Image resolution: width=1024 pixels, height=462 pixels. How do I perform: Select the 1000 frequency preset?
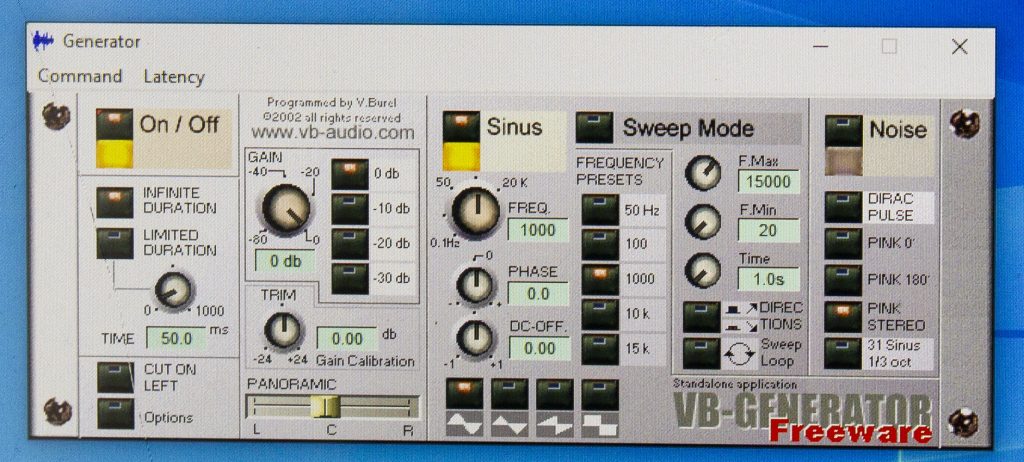(600, 280)
